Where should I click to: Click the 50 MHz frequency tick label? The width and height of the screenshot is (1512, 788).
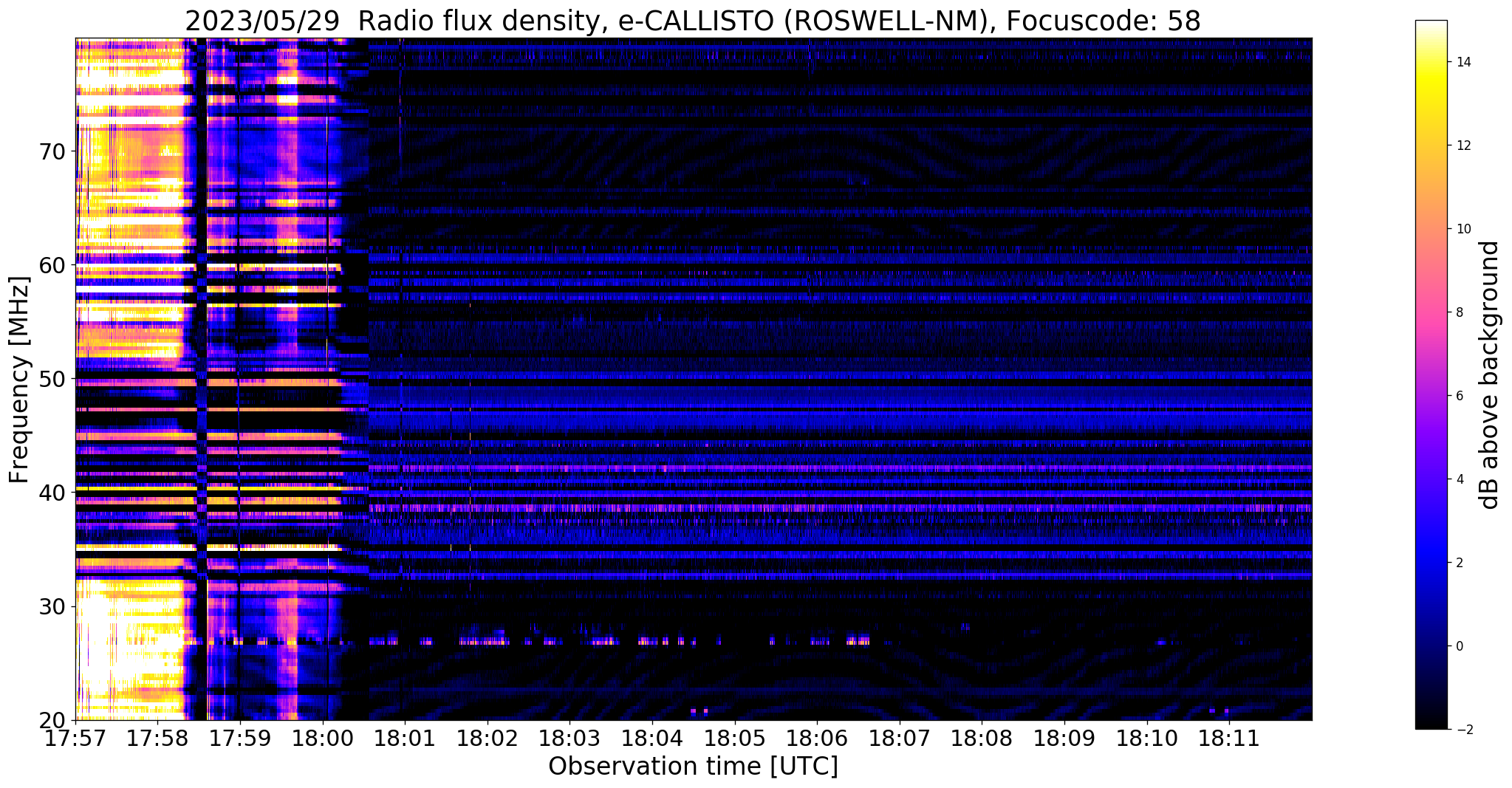pos(51,379)
